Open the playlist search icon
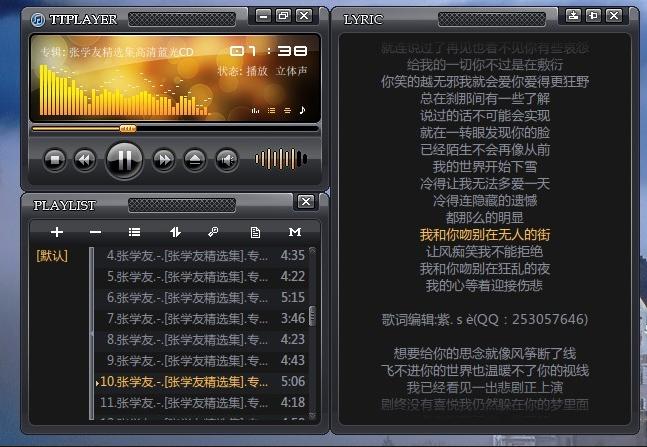Viewport: 647px width, 447px height. (213, 232)
